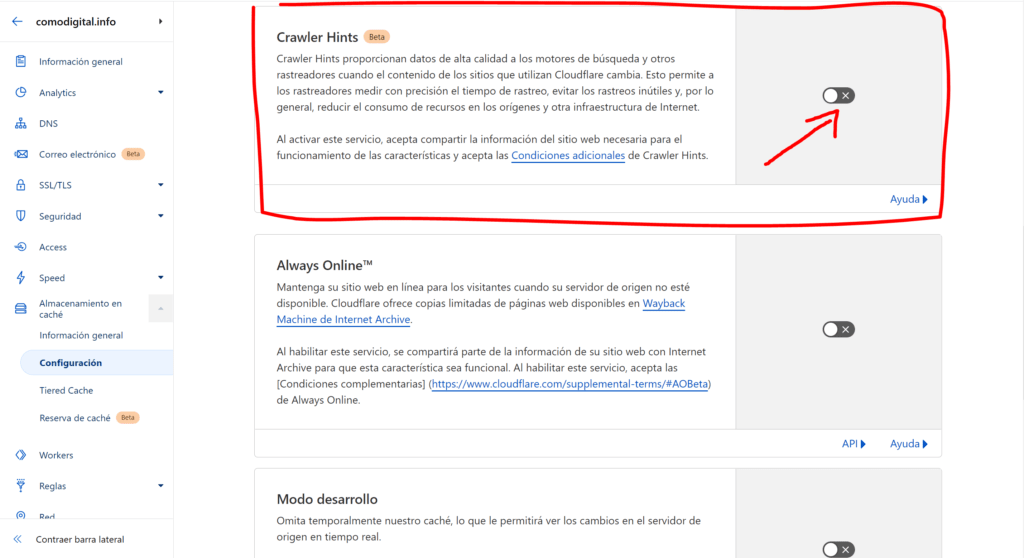
Task: Open Correo electrónico sidebar item
Action: coord(77,154)
